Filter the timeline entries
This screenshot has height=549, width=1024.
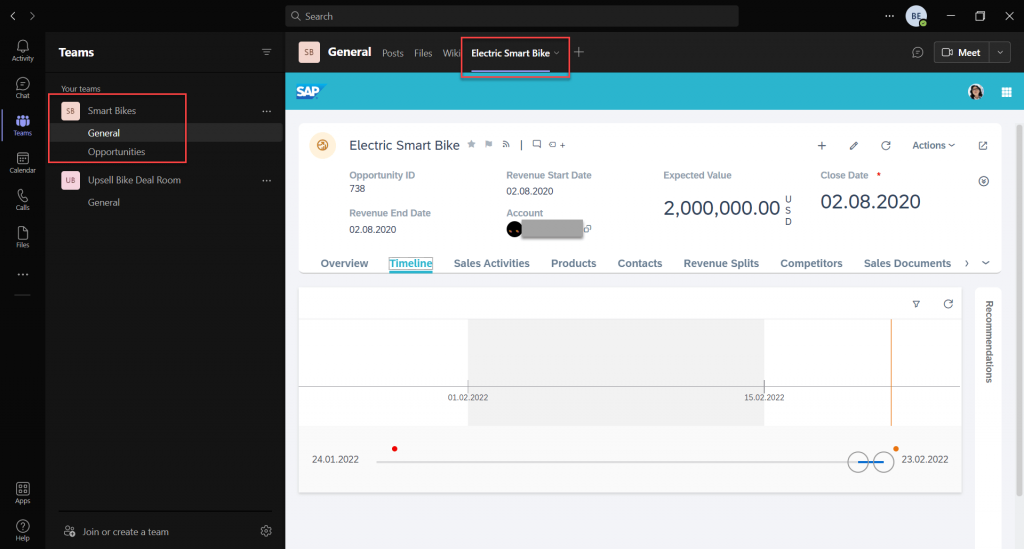pyautogui.click(x=916, y=304)
